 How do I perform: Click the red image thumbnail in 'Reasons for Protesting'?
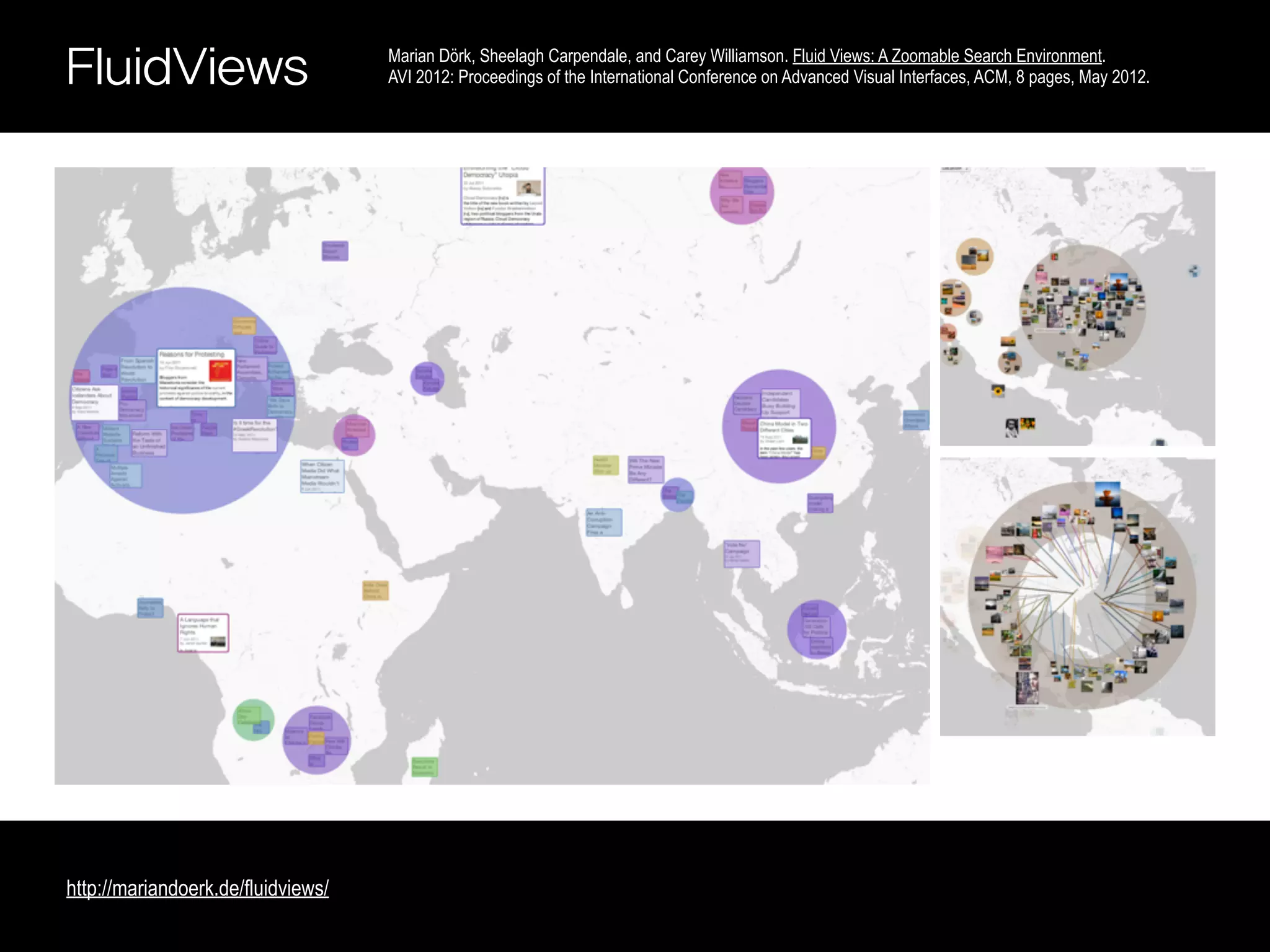pos(220,371)
